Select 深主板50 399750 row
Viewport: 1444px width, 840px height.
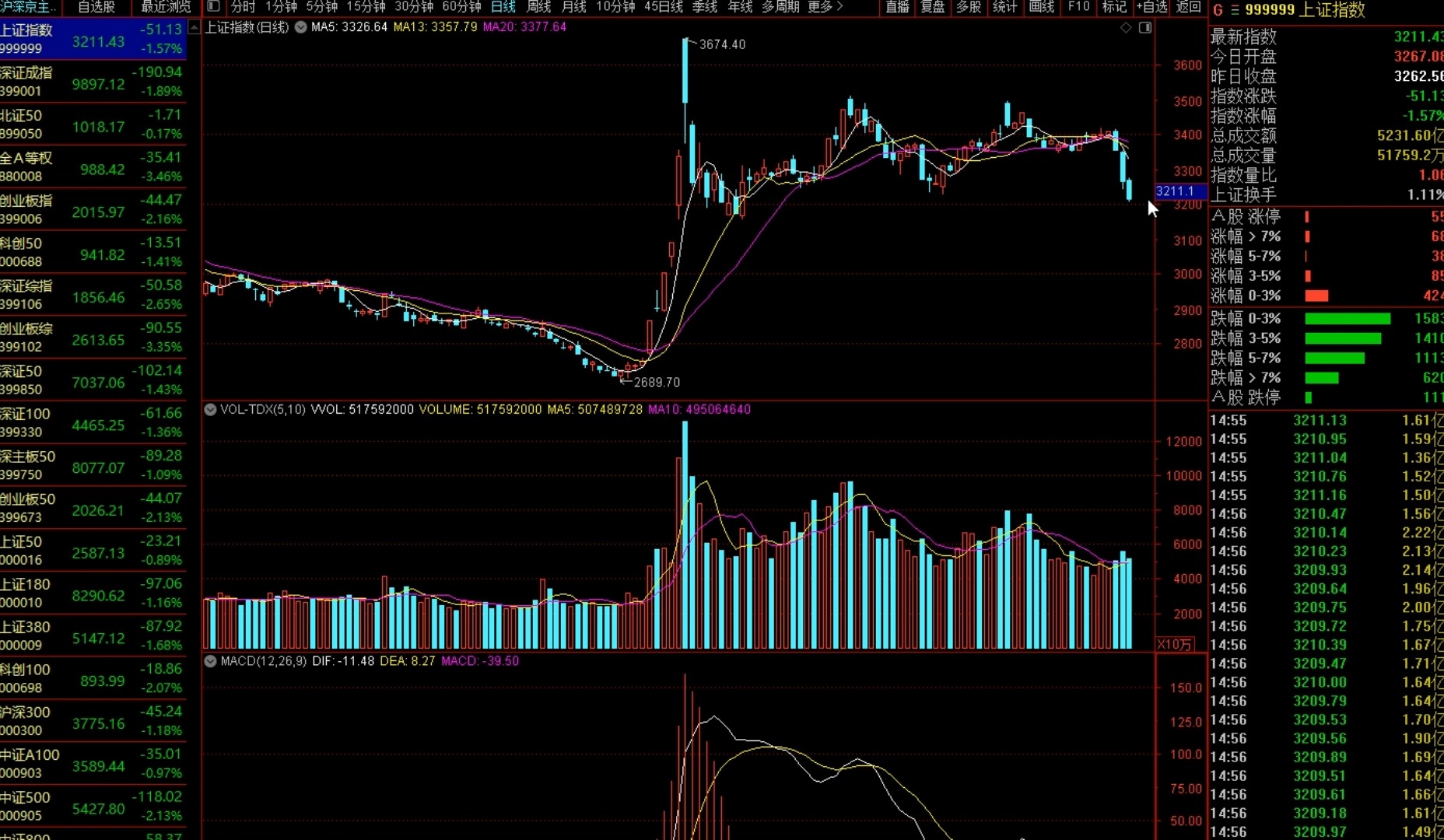[x=93, y=465]
